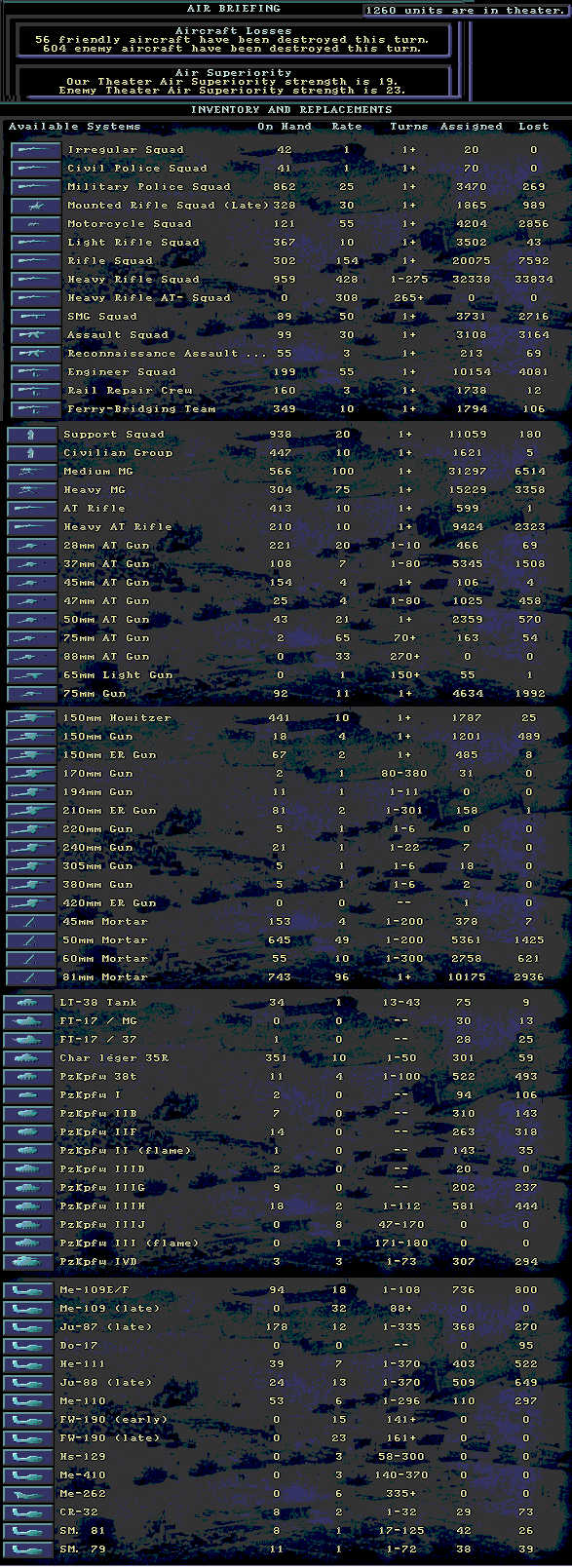
Task: Select the Heavy MG row label
Action: 95,490
